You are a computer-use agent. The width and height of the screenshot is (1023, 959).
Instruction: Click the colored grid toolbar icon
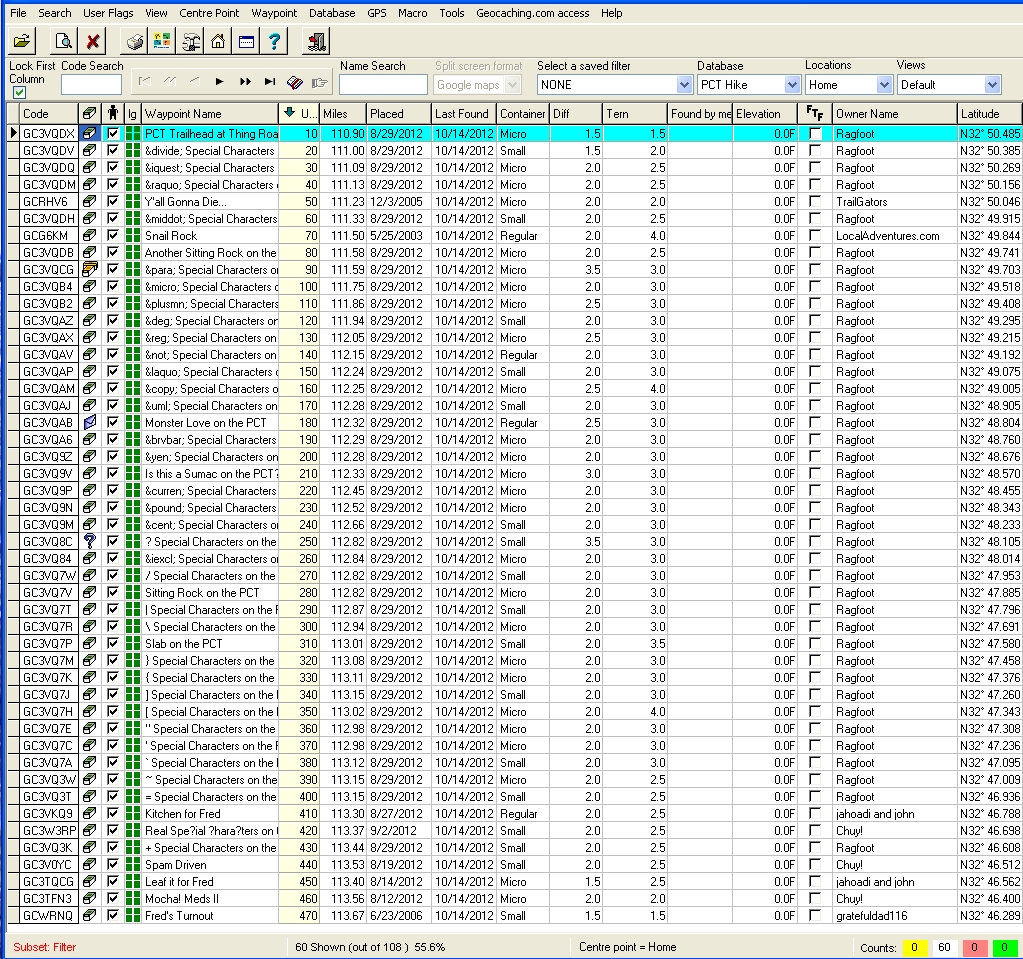click(x=162, y=42)
